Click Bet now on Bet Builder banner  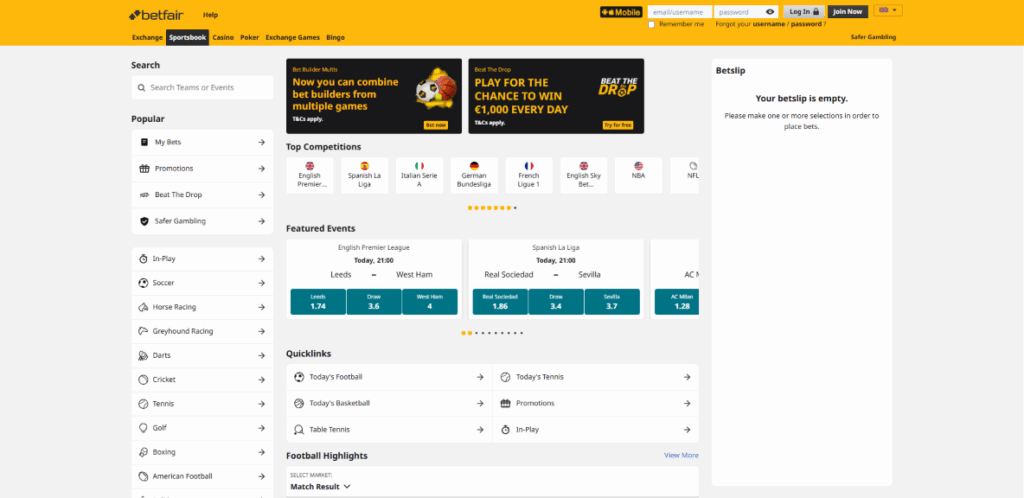coord(436,125)
